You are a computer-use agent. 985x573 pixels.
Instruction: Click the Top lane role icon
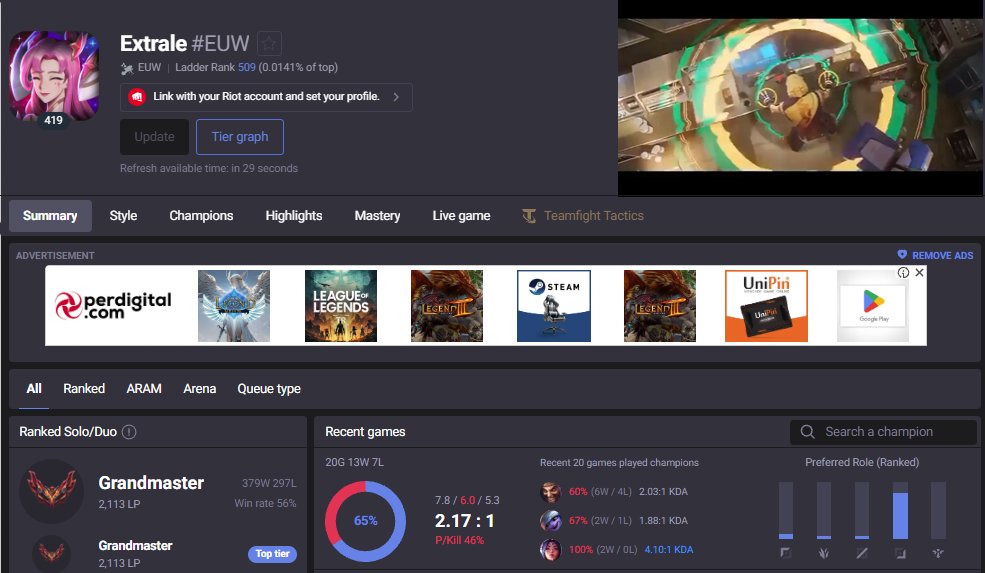tap(785, 553)
